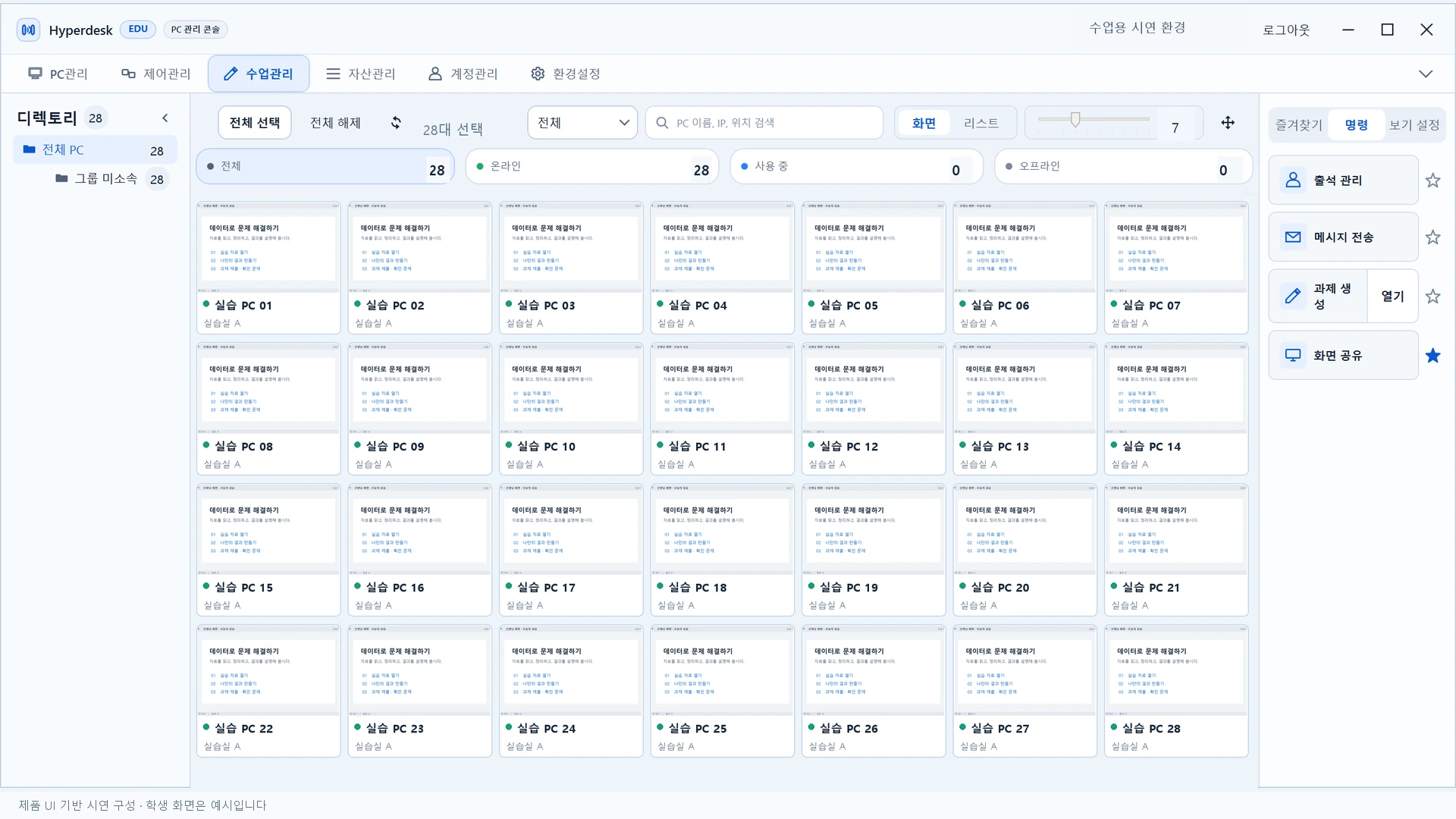Click the refresh selection icon

point(396,123)
